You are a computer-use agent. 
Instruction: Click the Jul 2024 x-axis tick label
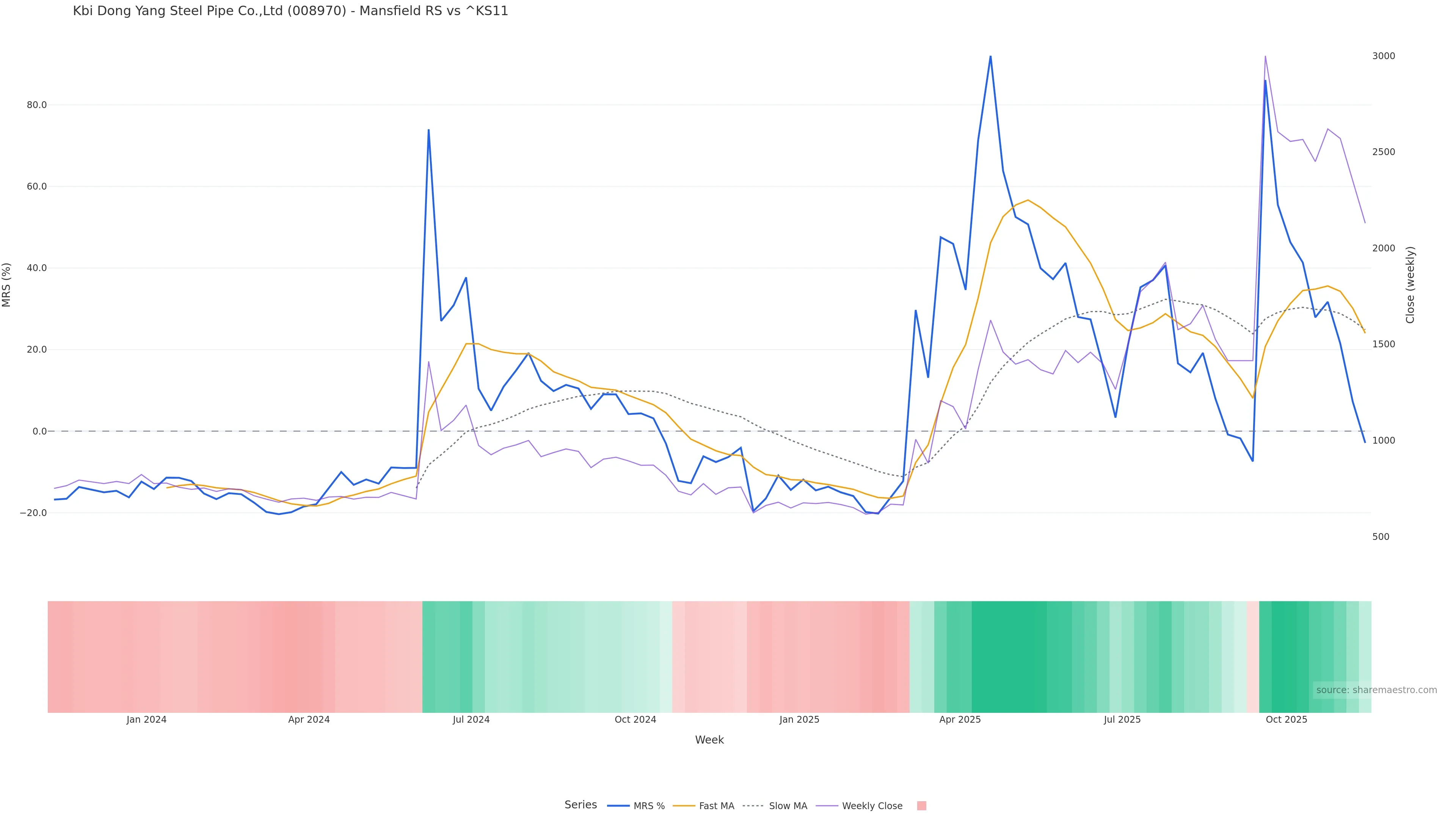click(x=471, y=720)
